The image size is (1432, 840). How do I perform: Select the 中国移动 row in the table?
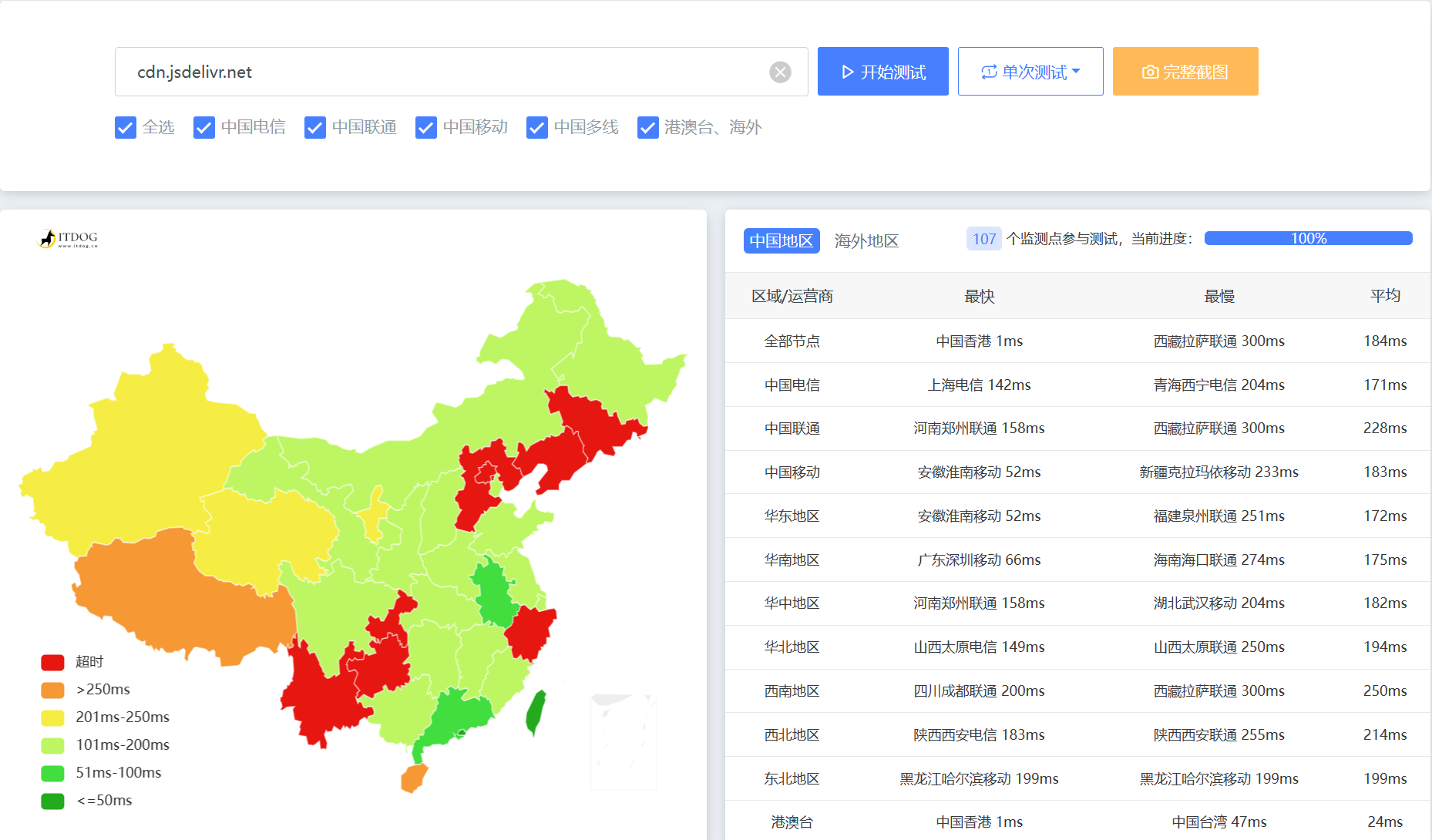[1077, 472]
